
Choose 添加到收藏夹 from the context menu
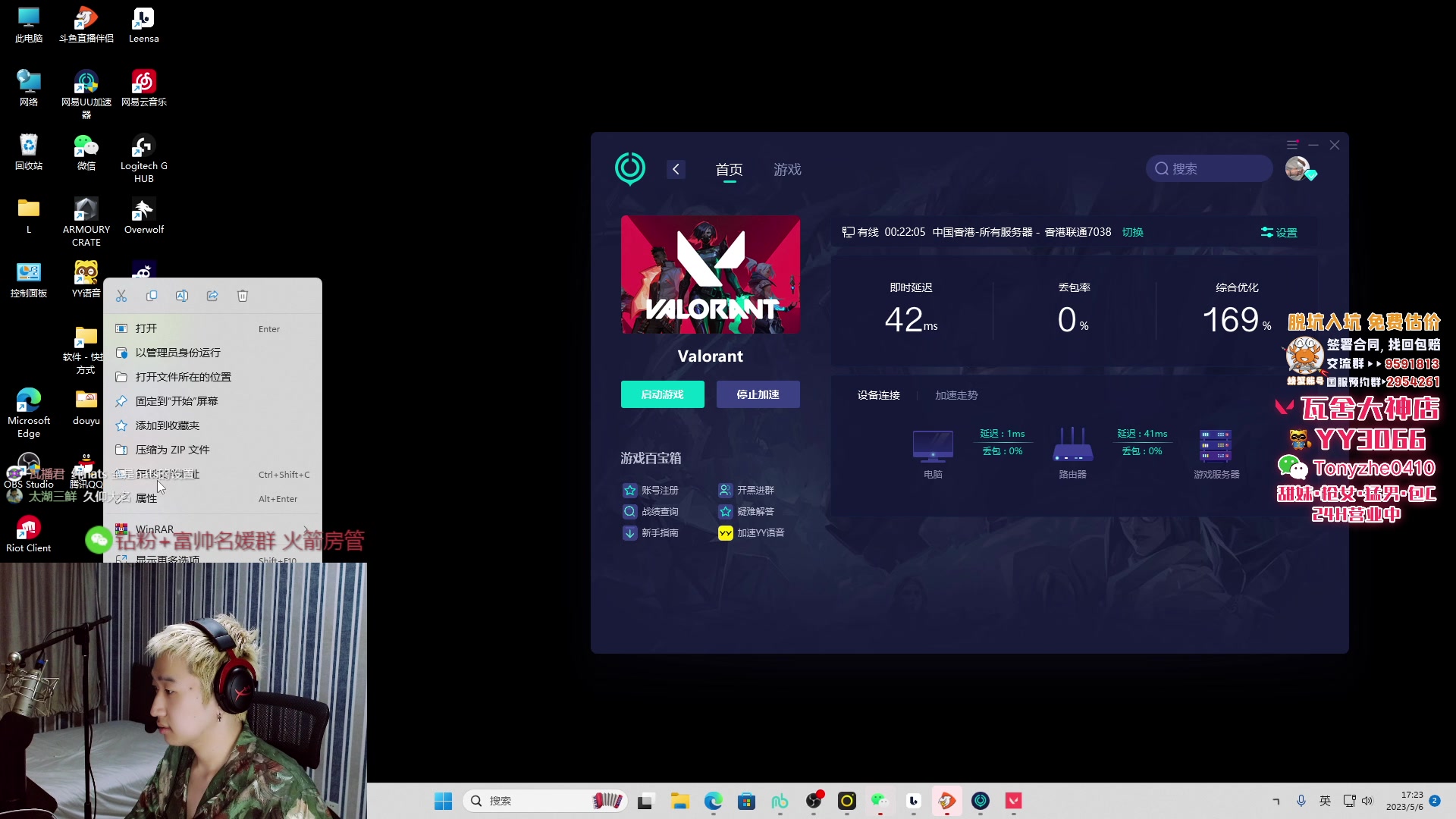coord(212,425)
